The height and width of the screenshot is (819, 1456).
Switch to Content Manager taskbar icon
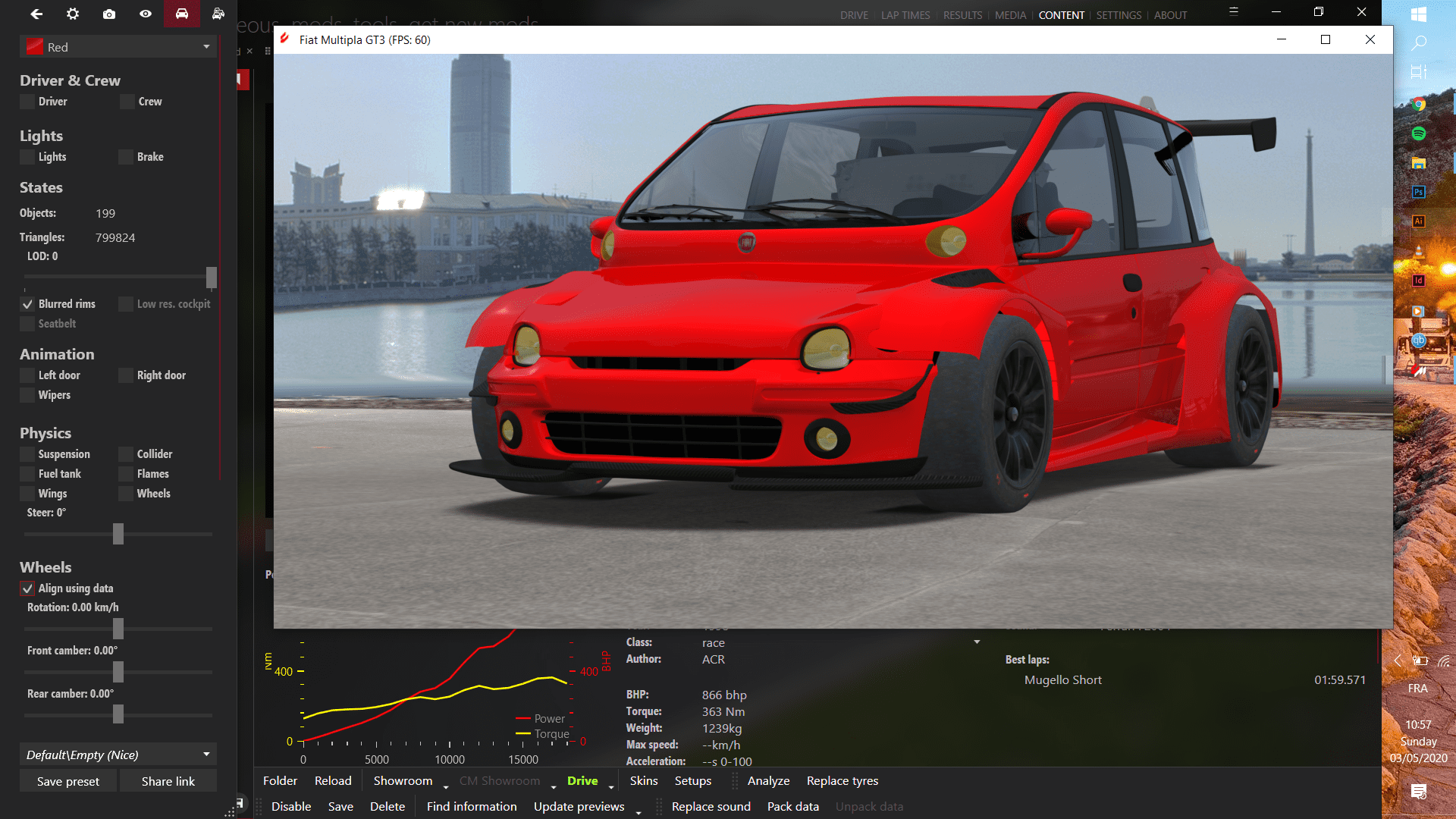click(x=1419, y=372)
